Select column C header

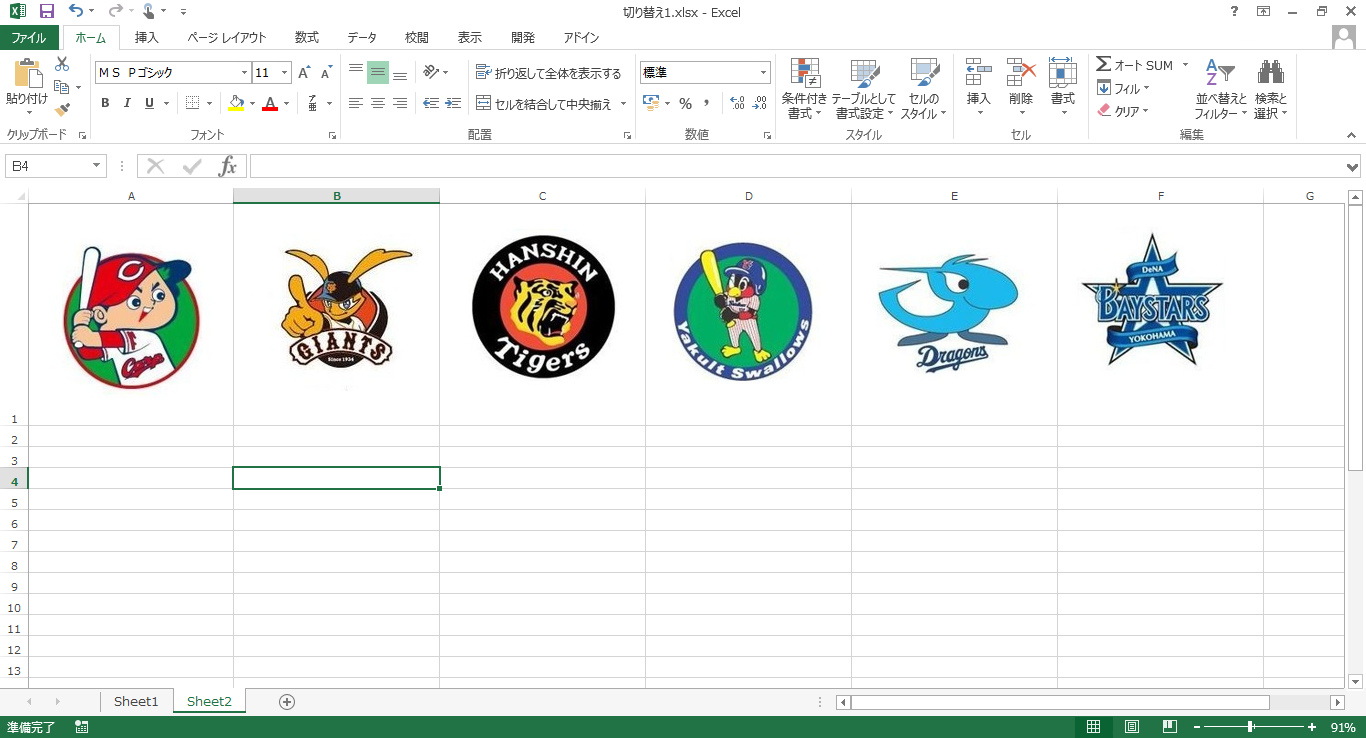[x=543, y=196]
